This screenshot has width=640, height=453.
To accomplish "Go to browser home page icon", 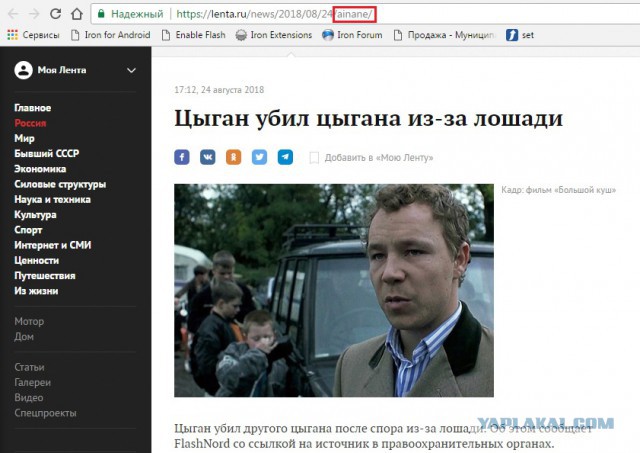I will [77, 14].
